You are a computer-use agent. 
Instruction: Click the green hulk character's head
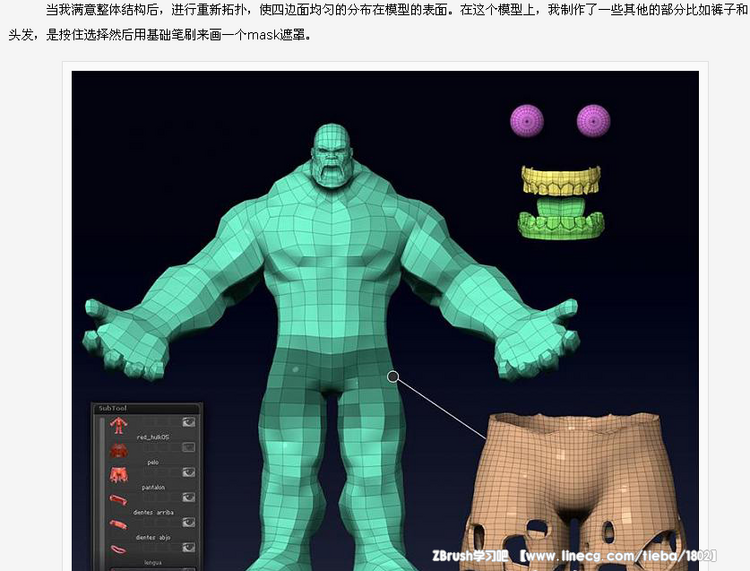pos(331,154)
